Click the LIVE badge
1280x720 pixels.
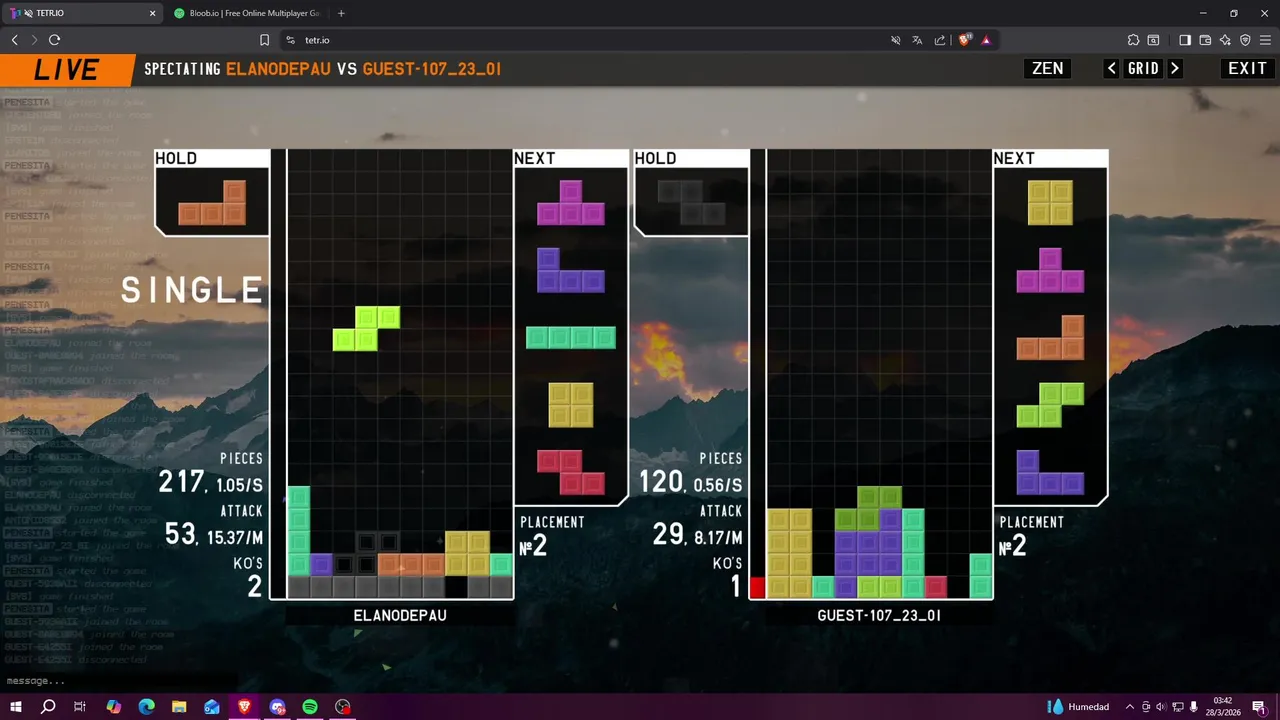[66, 69]
